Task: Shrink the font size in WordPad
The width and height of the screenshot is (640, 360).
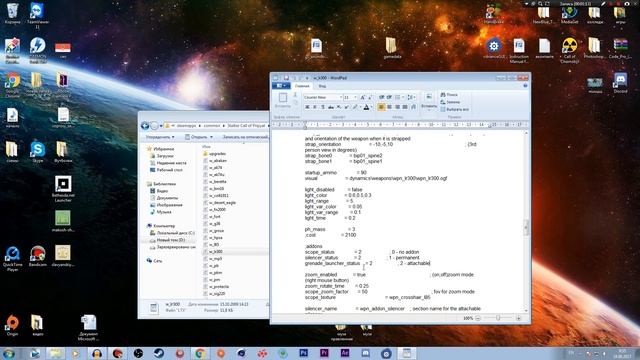Action: (x=370, y=98)
